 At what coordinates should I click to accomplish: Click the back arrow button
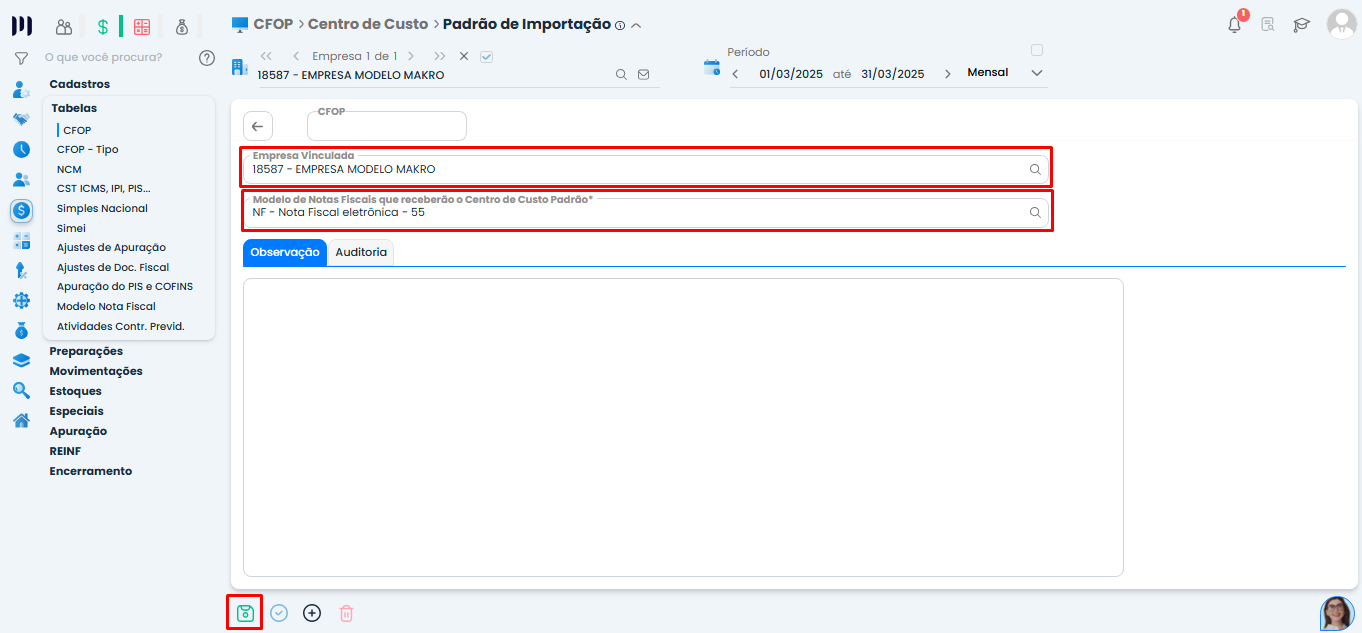coord(258,126)
